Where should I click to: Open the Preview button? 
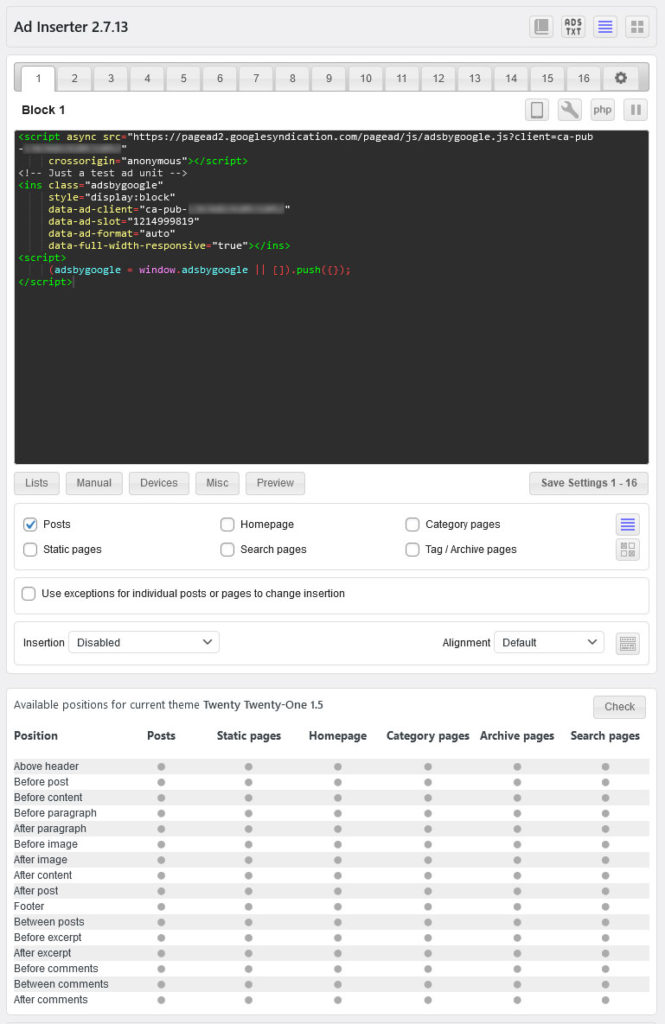click(275, 483)
